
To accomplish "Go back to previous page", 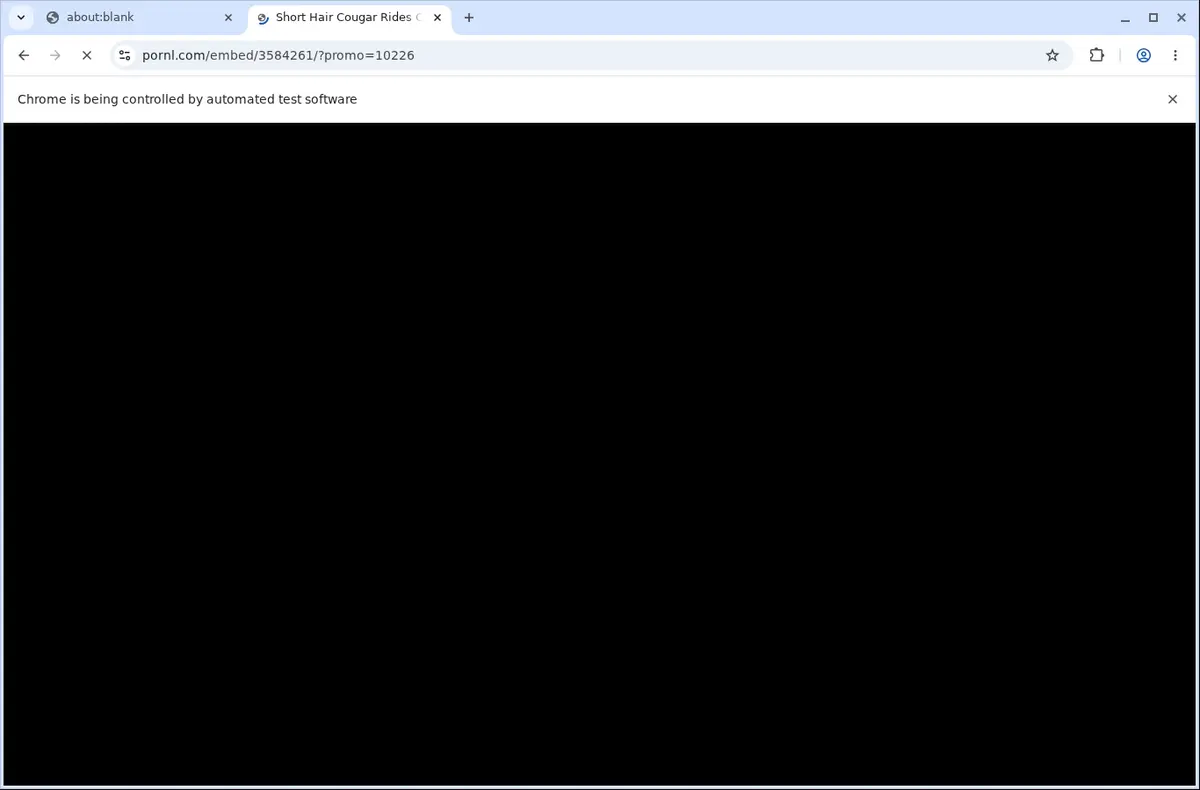I will 24,55.
